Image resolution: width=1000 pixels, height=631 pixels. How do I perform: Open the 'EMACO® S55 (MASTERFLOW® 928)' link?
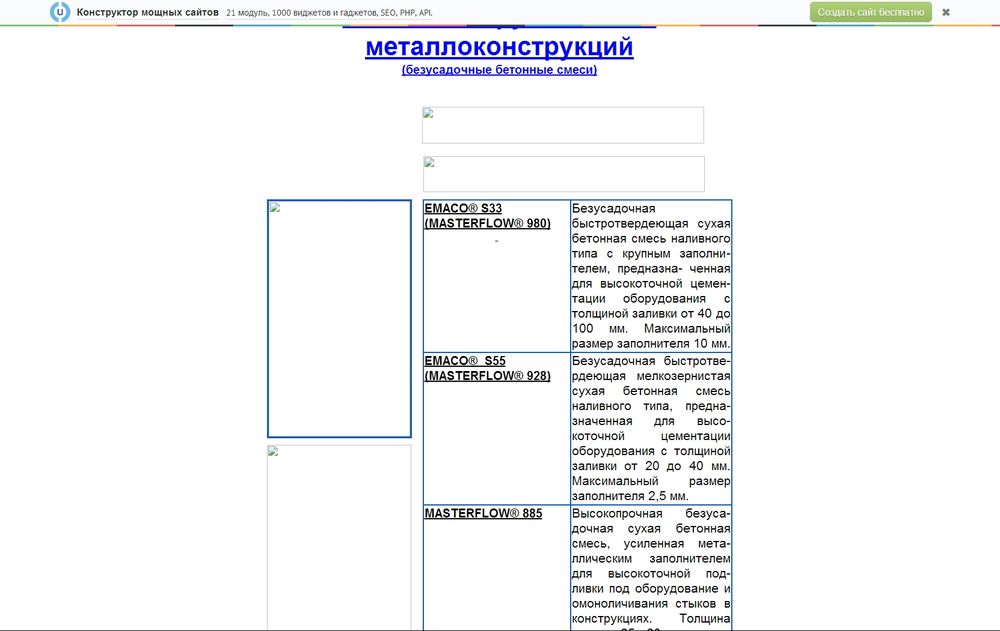pyautogui.click(x=487, y=368)
